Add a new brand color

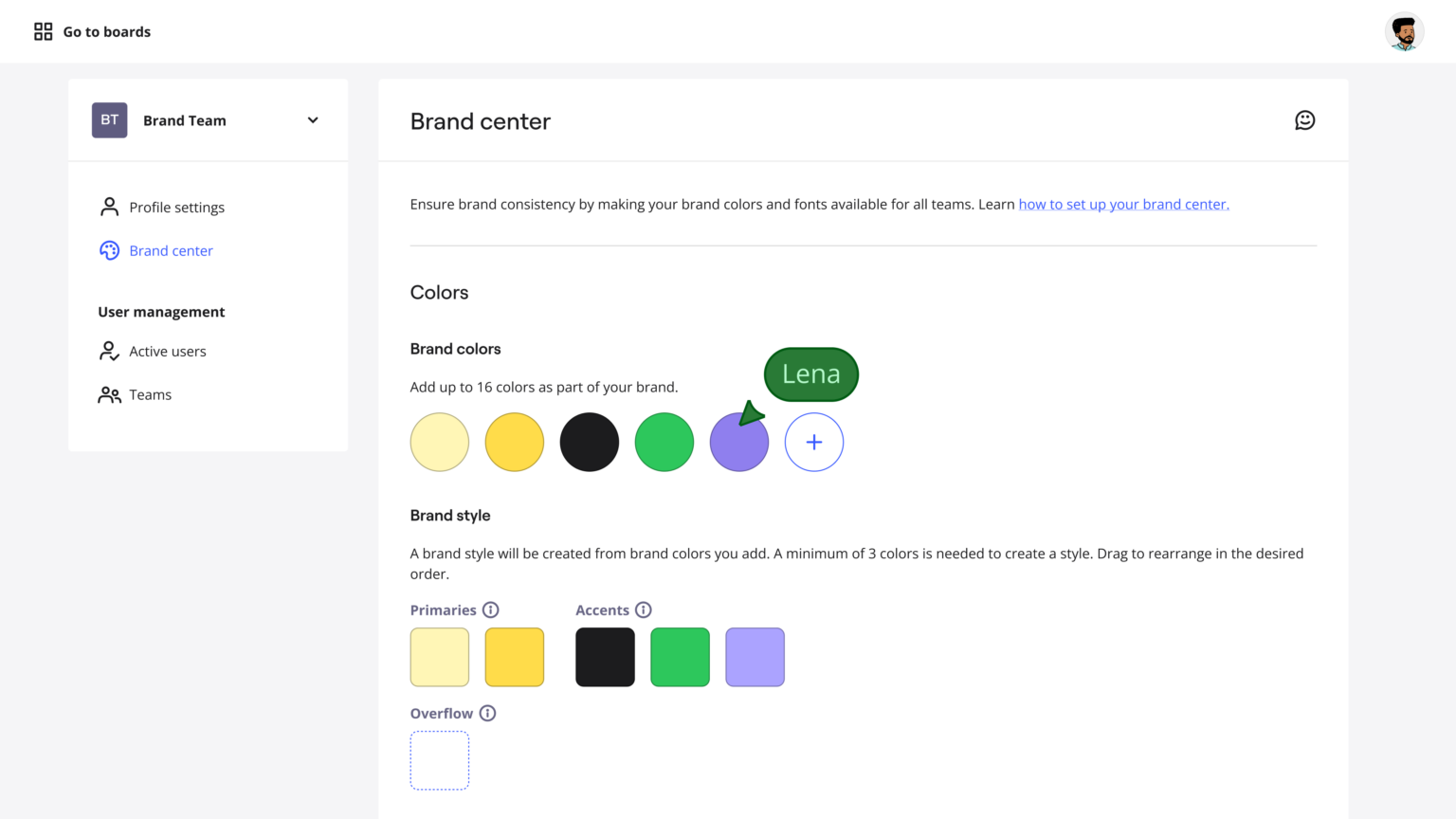(x=814, y=443)
